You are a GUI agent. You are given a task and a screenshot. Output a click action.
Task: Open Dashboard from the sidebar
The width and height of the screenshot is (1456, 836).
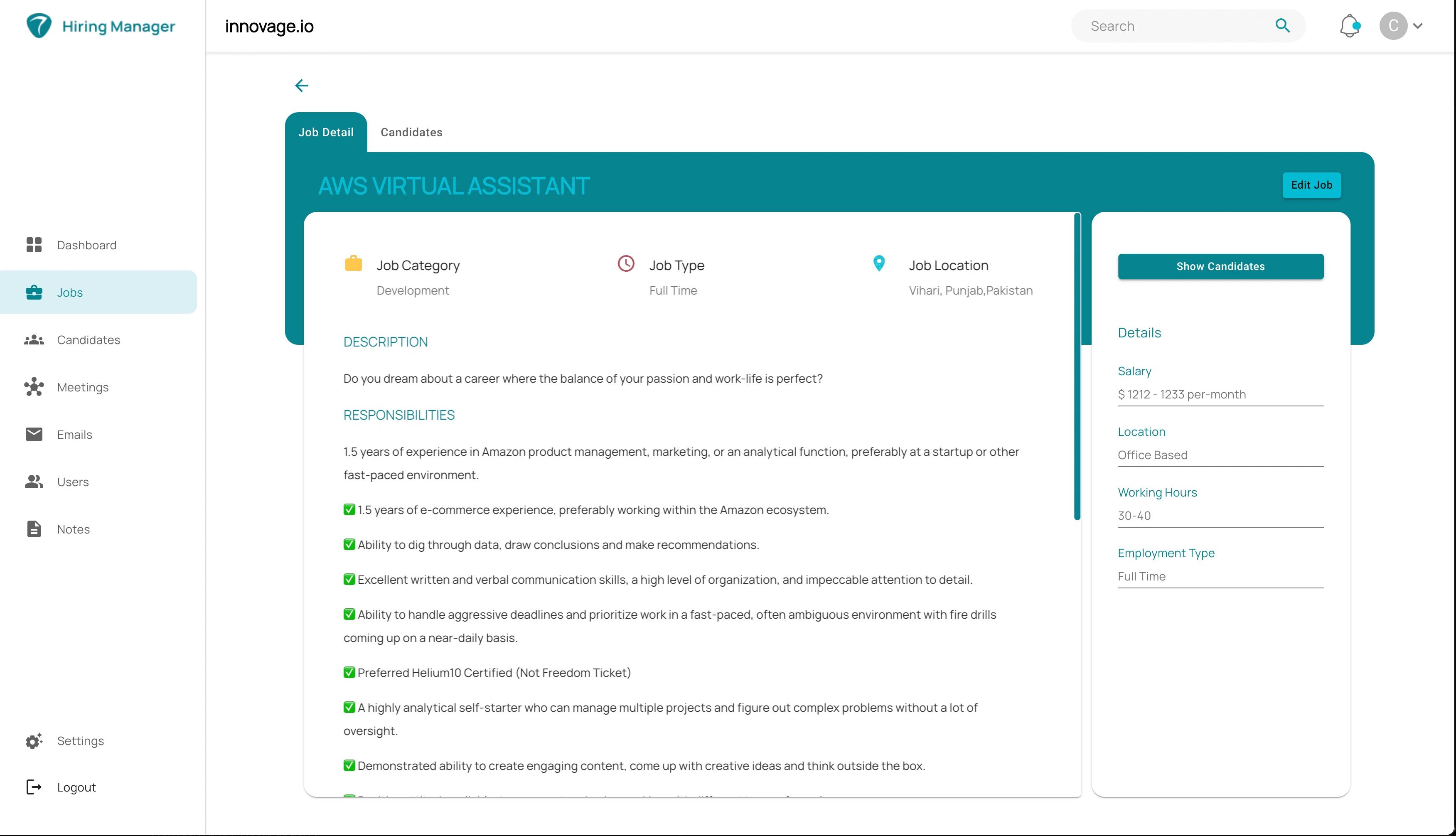[x=98, y=245]
